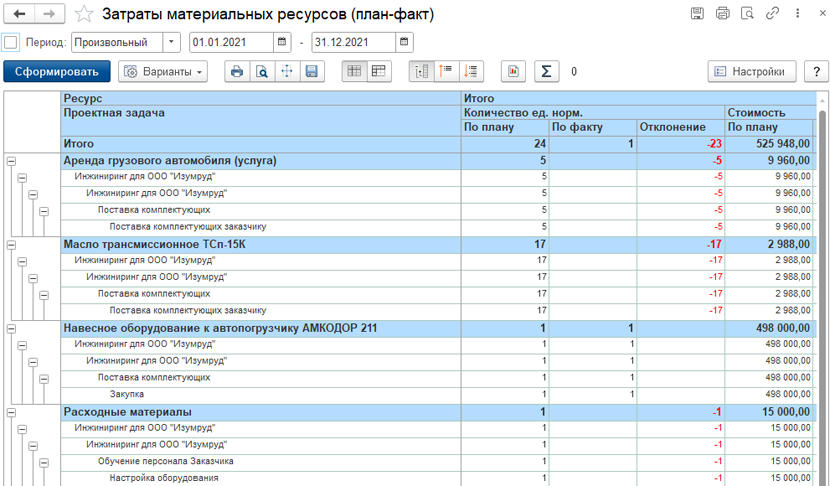Select the Закупка row
This screenshot has width=830, height=486.
coord(260,394)
